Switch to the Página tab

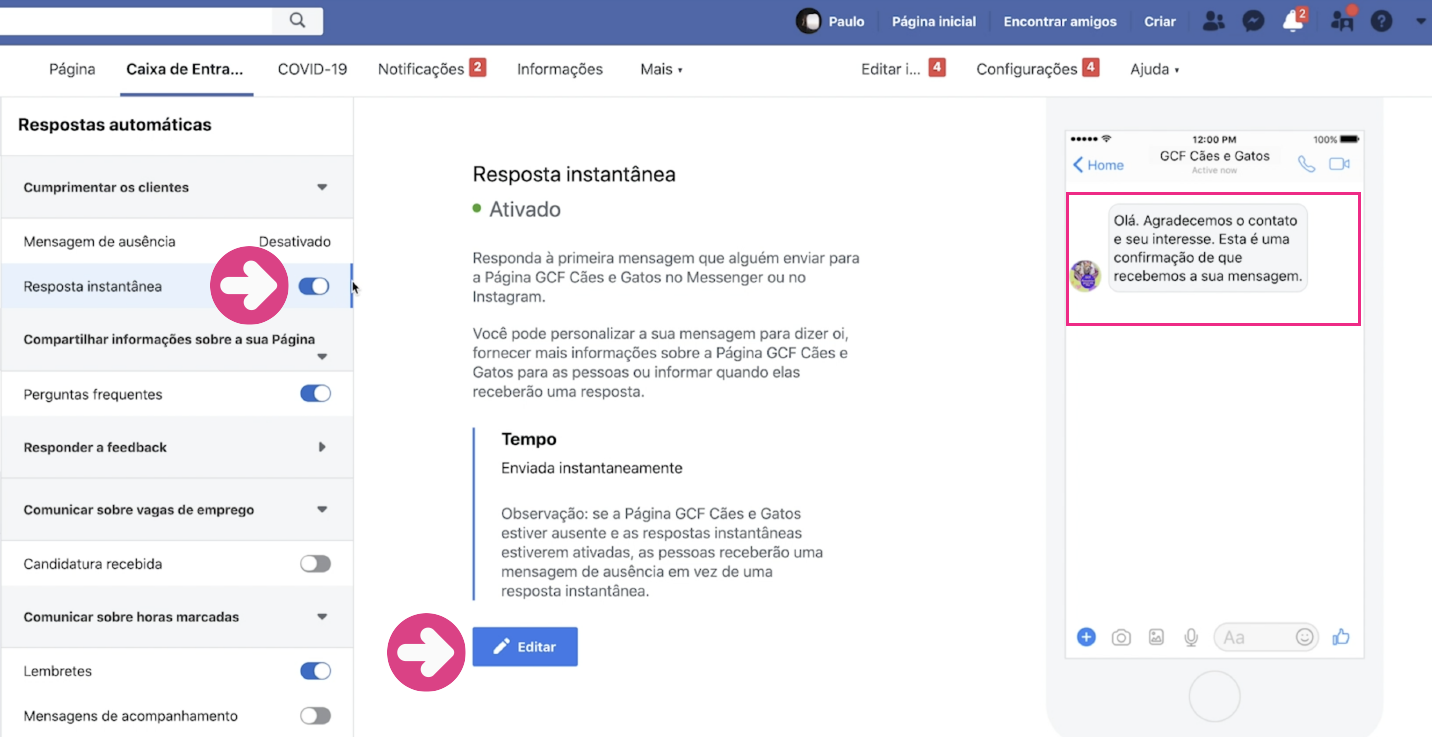tap(72, 69)
